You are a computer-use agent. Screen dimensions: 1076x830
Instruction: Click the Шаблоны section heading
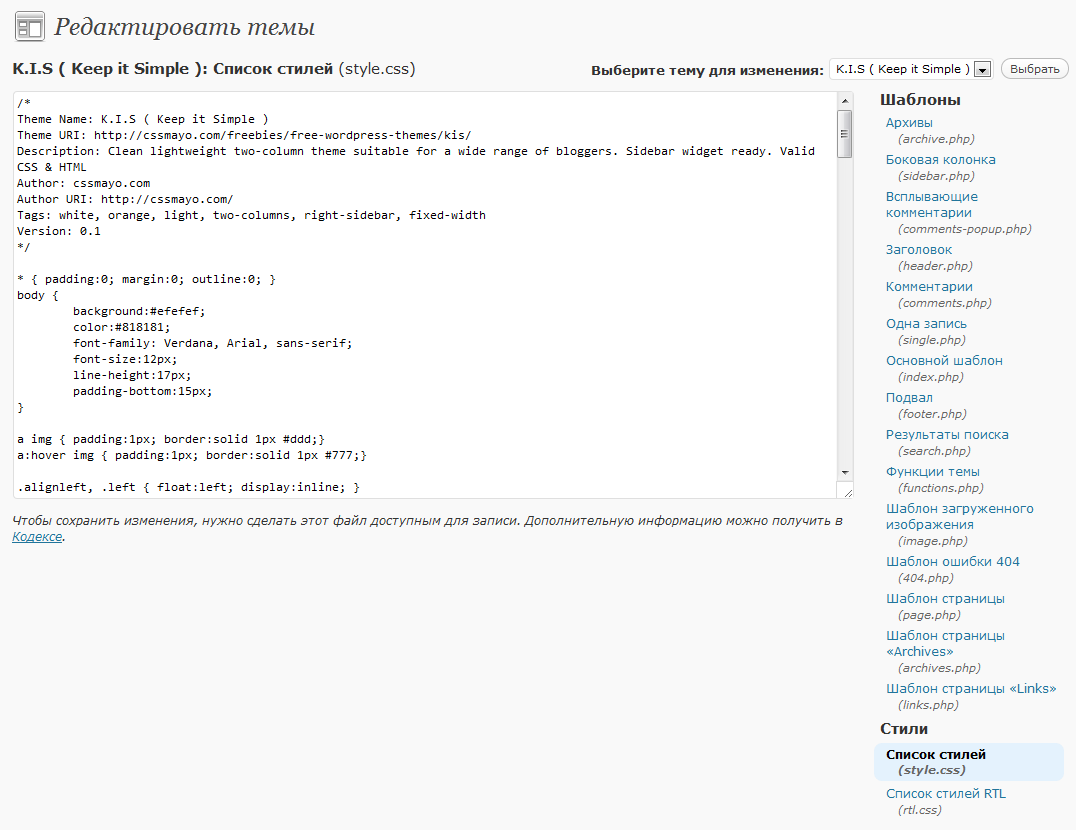tap(920, 100)
